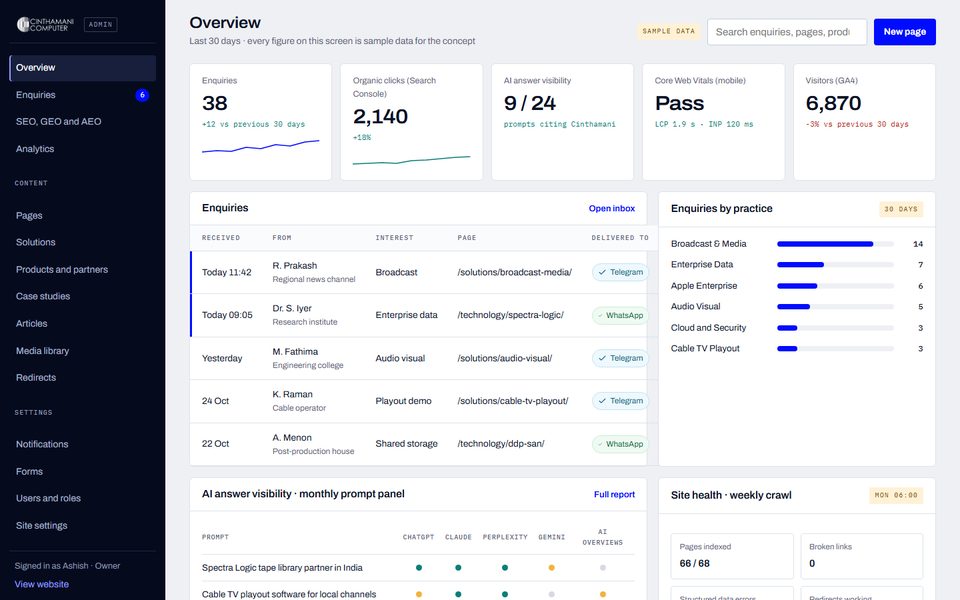Click the WhatsApp badge in Dr. S. Iyer row
This screenshot has width=960, height=600.
(x=620, y=315)
